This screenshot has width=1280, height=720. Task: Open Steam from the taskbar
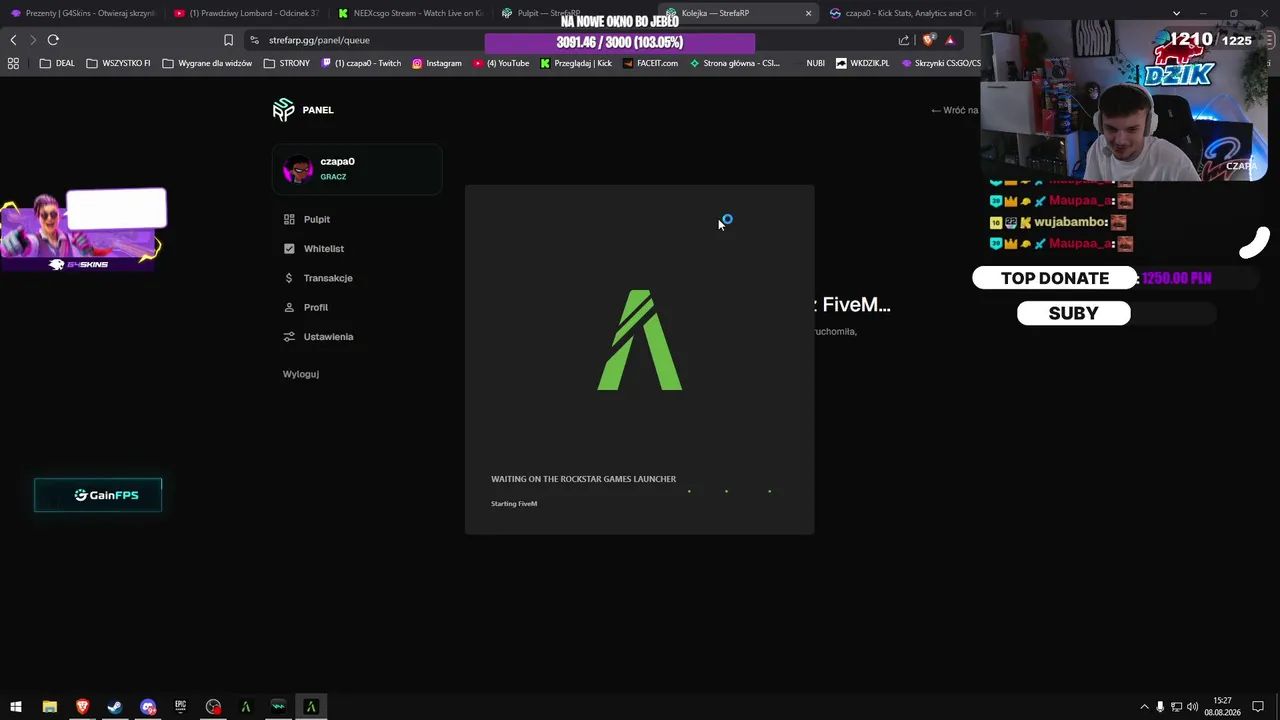click(115, 707)
